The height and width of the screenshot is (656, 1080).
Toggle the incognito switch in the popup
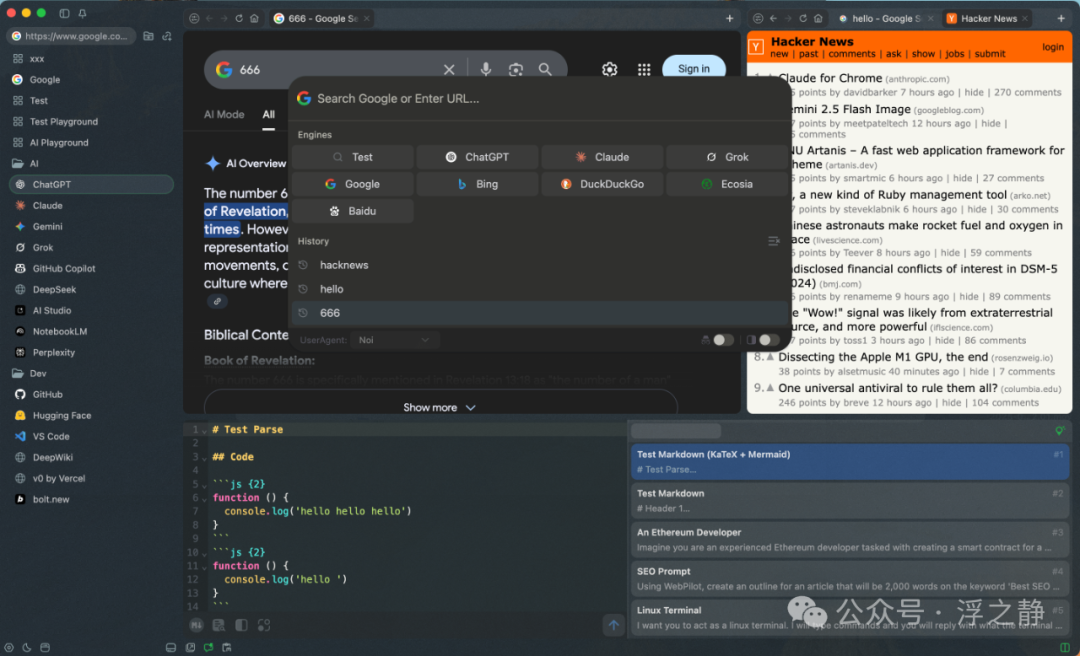tap(723, 340)
